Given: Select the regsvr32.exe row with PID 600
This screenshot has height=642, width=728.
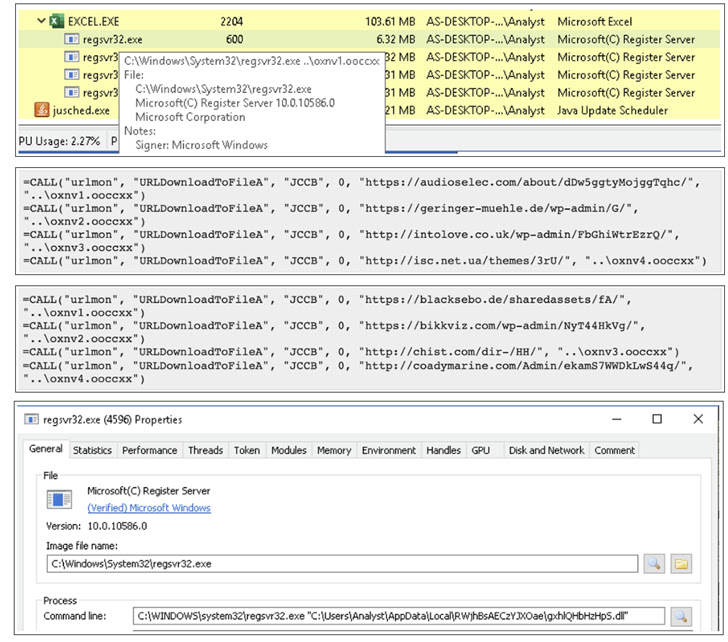Looking at the screenshot, I should 370,39.
